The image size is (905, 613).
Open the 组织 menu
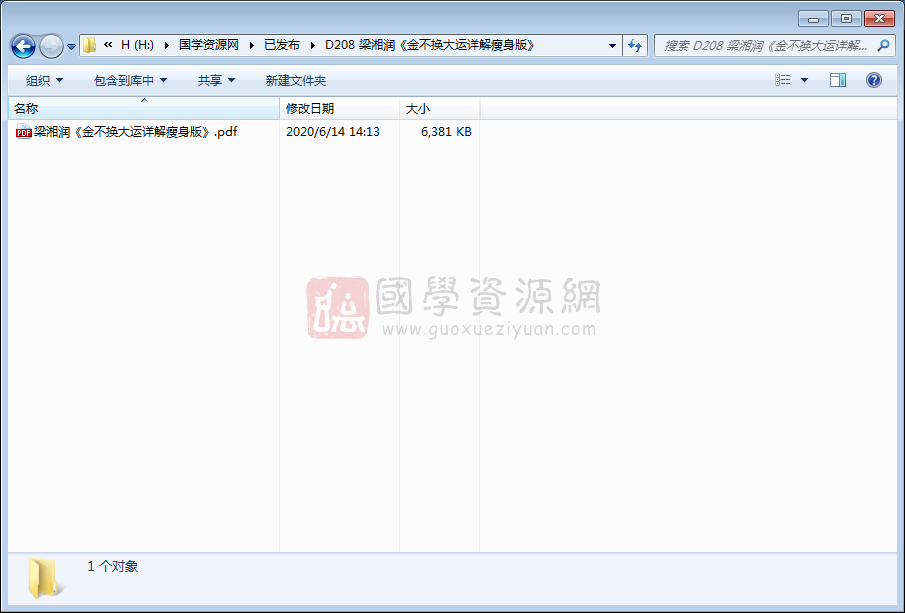(44, 80)
